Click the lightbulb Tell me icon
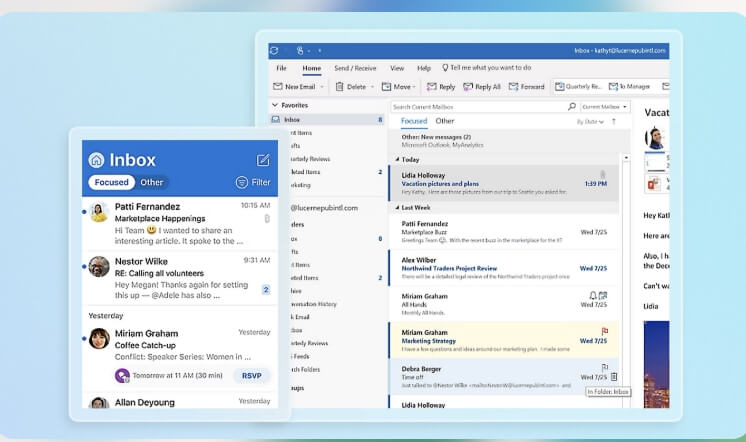Image resolution: width=746 pixels, height=442 pixels. click(445, 68)
